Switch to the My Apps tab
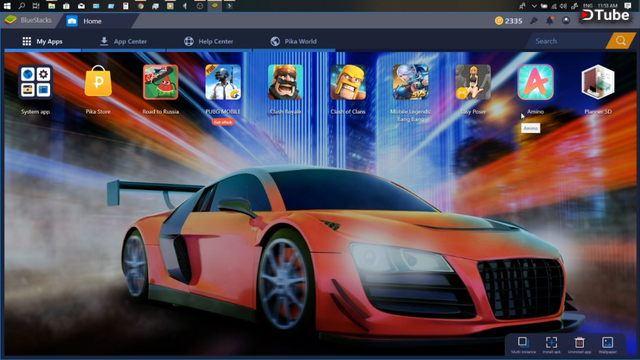This screenshot has width=640, height=360. [x=42, y=41]
